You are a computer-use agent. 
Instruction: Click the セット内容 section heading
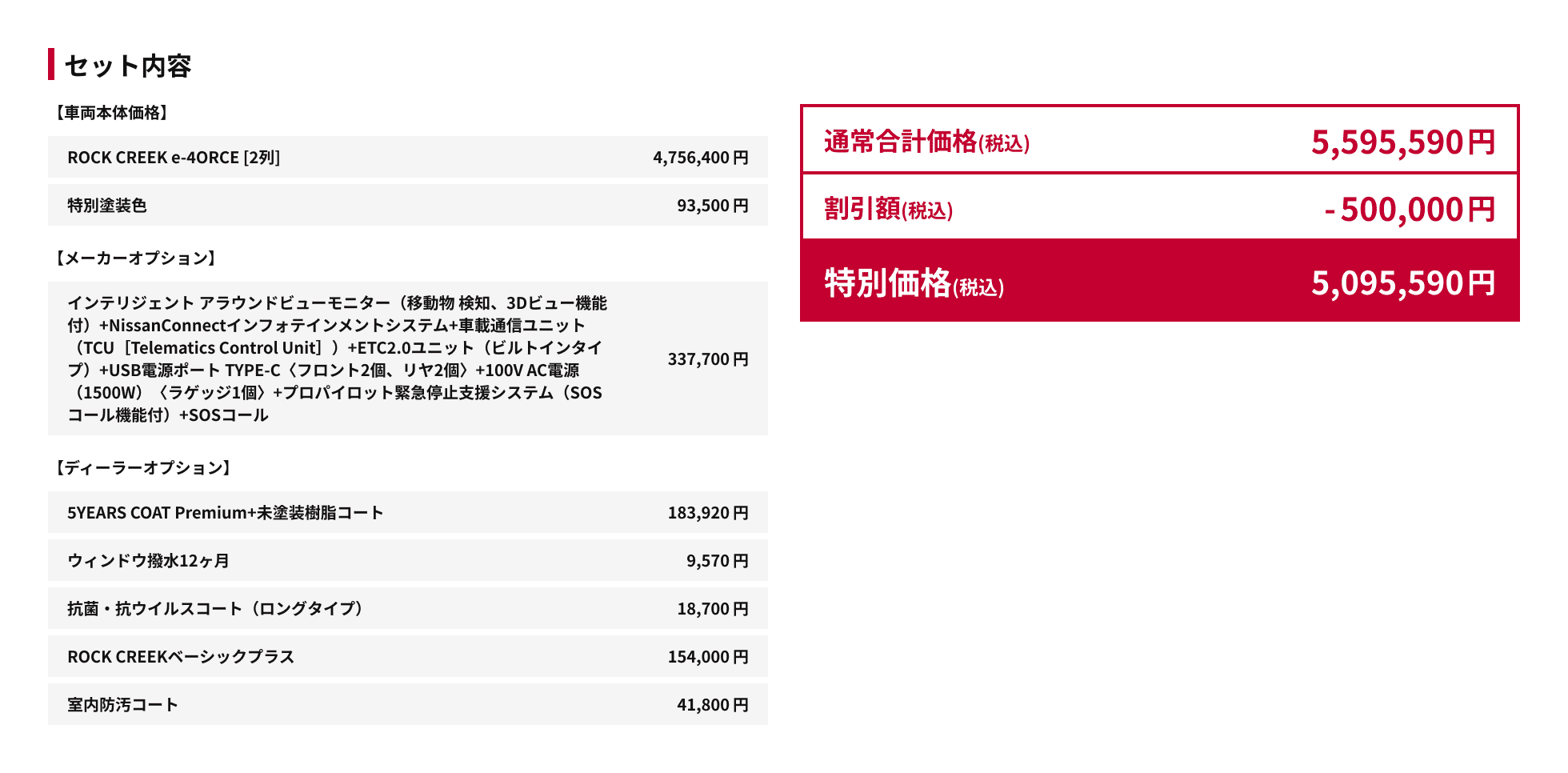128,65
